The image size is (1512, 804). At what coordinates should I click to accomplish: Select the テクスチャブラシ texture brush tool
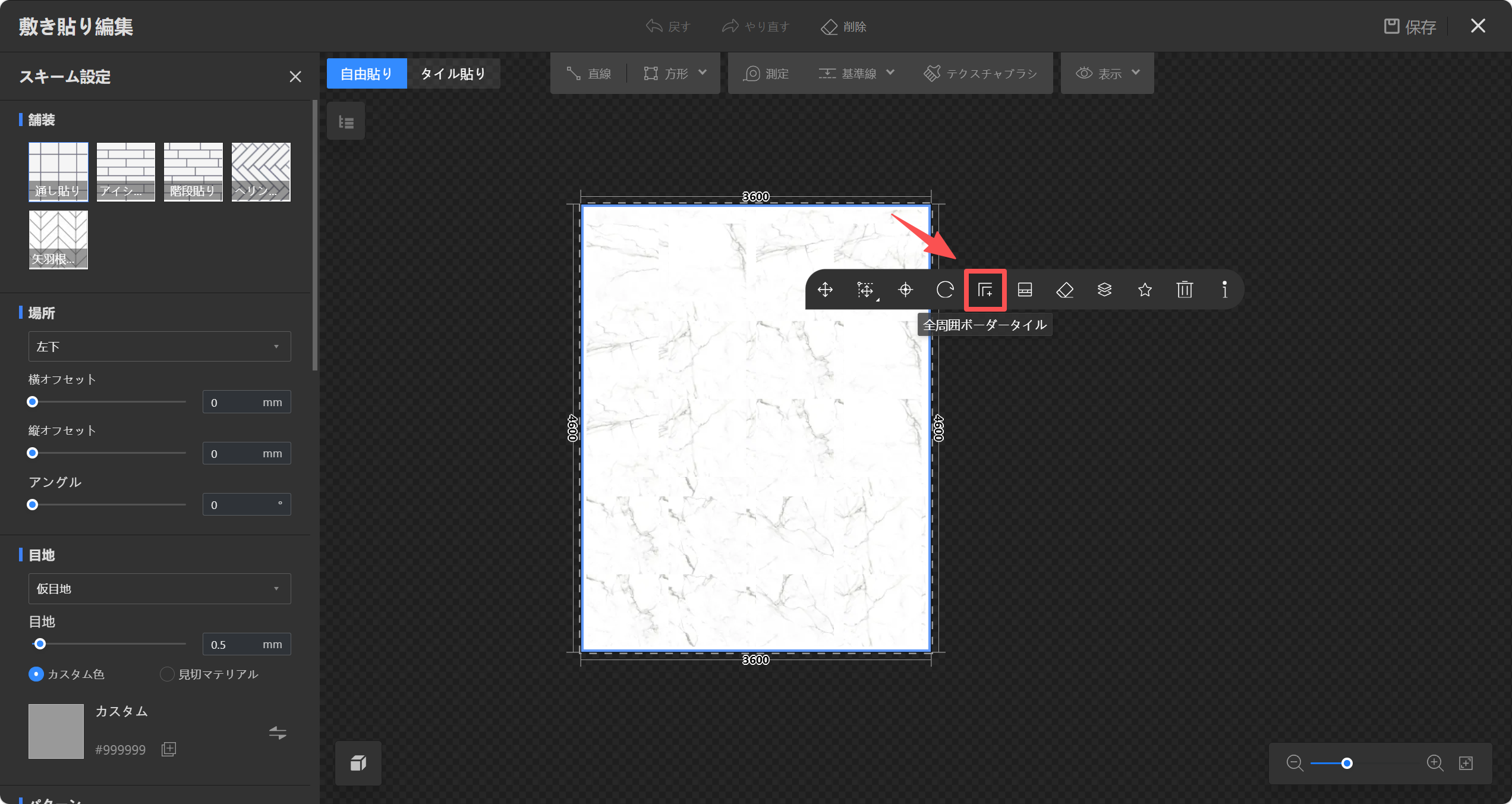click(981, 74)
